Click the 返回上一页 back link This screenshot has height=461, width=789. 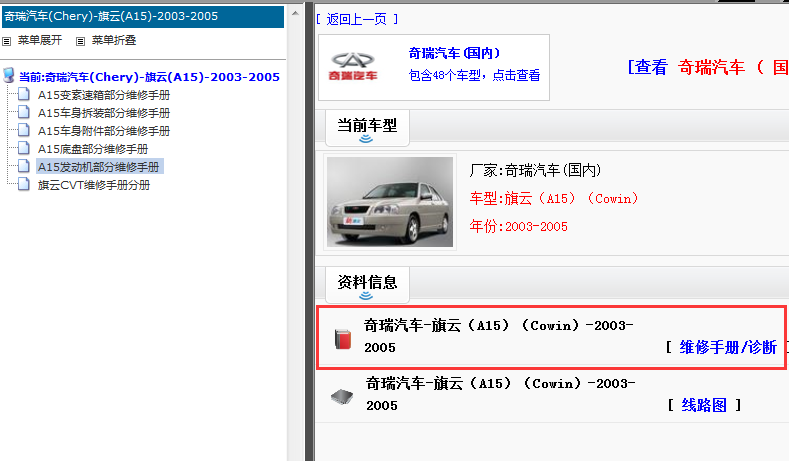tap(357, 19)
